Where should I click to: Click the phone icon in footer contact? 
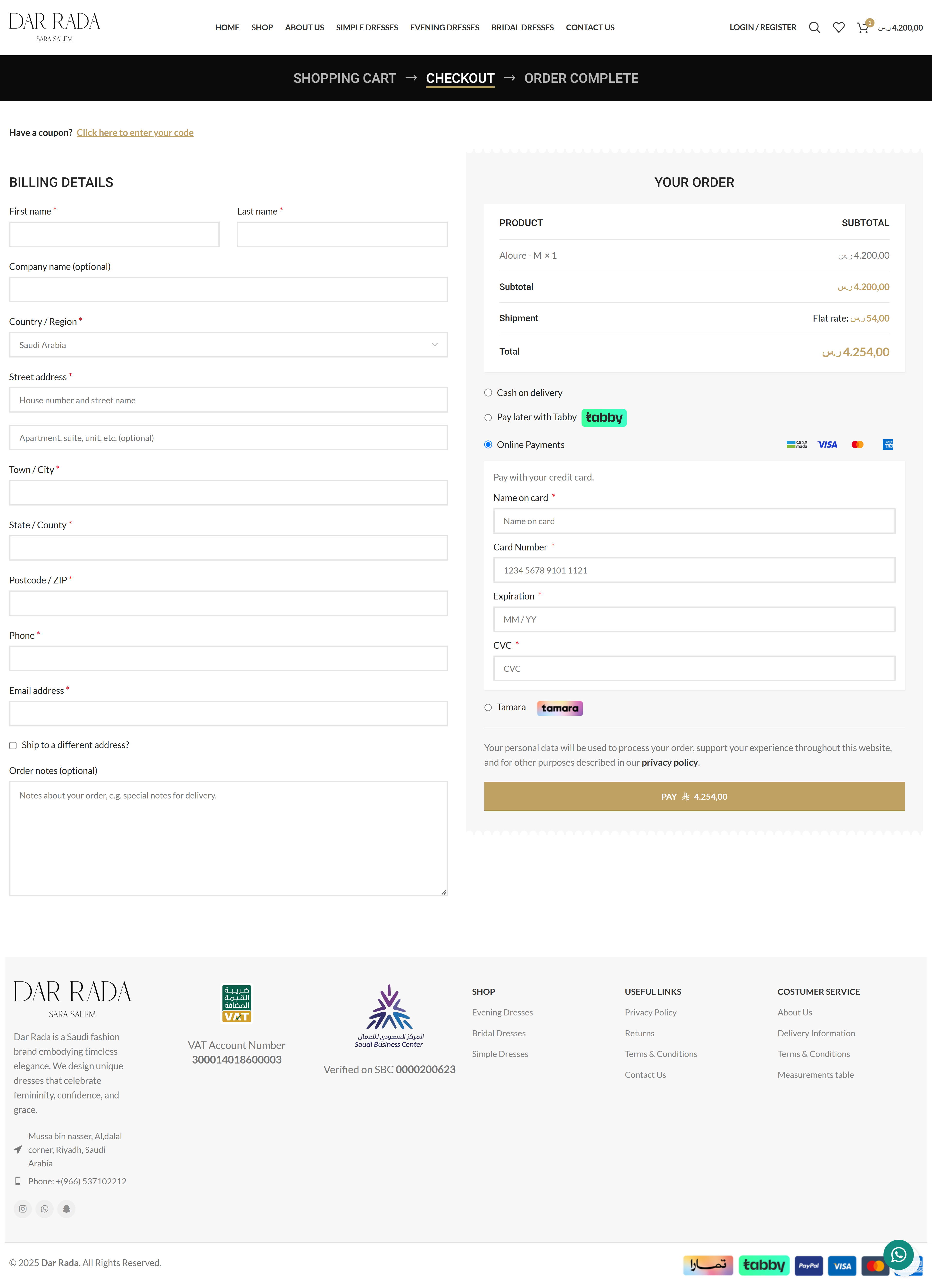tap(18, 1181)
